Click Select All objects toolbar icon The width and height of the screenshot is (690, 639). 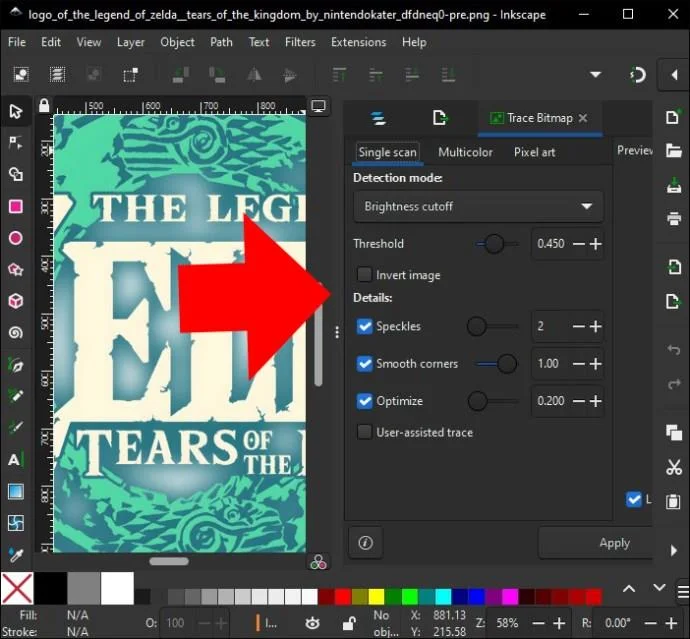(x=21, y=74)
